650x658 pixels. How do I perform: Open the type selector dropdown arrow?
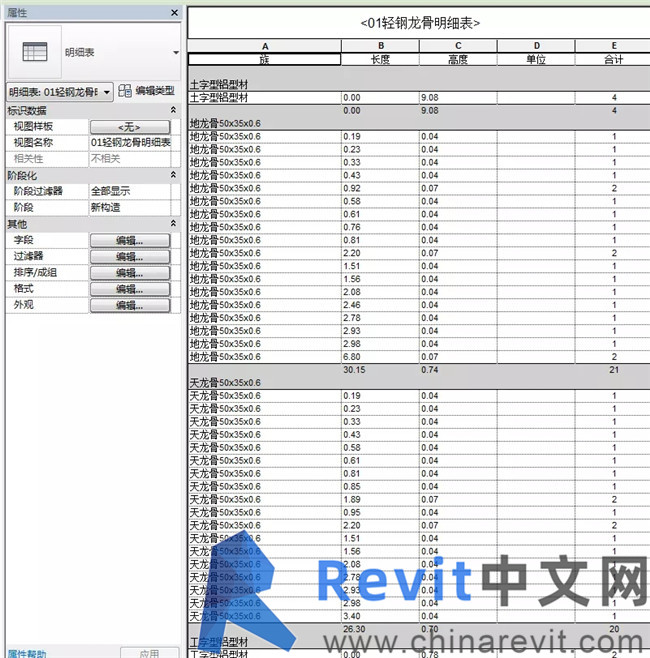coord(176,52)
